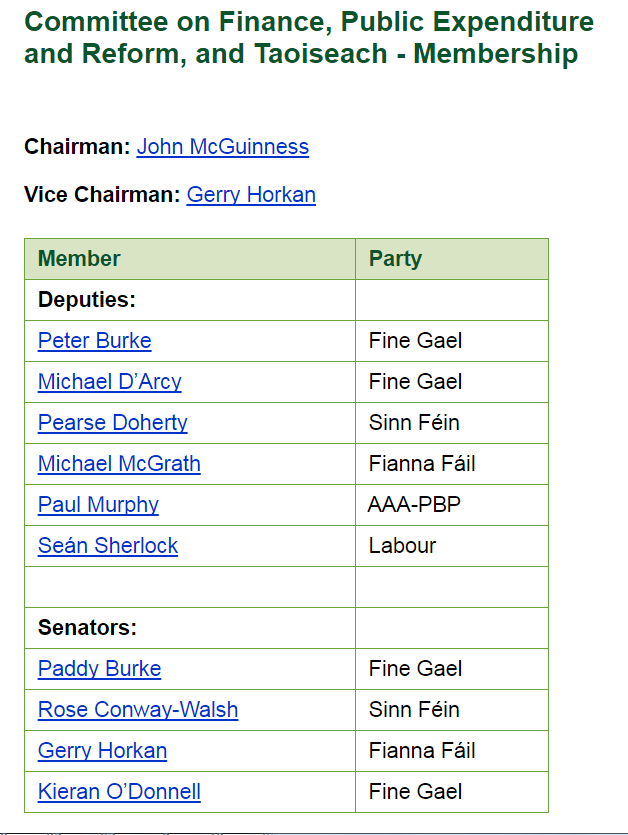Click the Labour party cell

(x=402, y=546)
